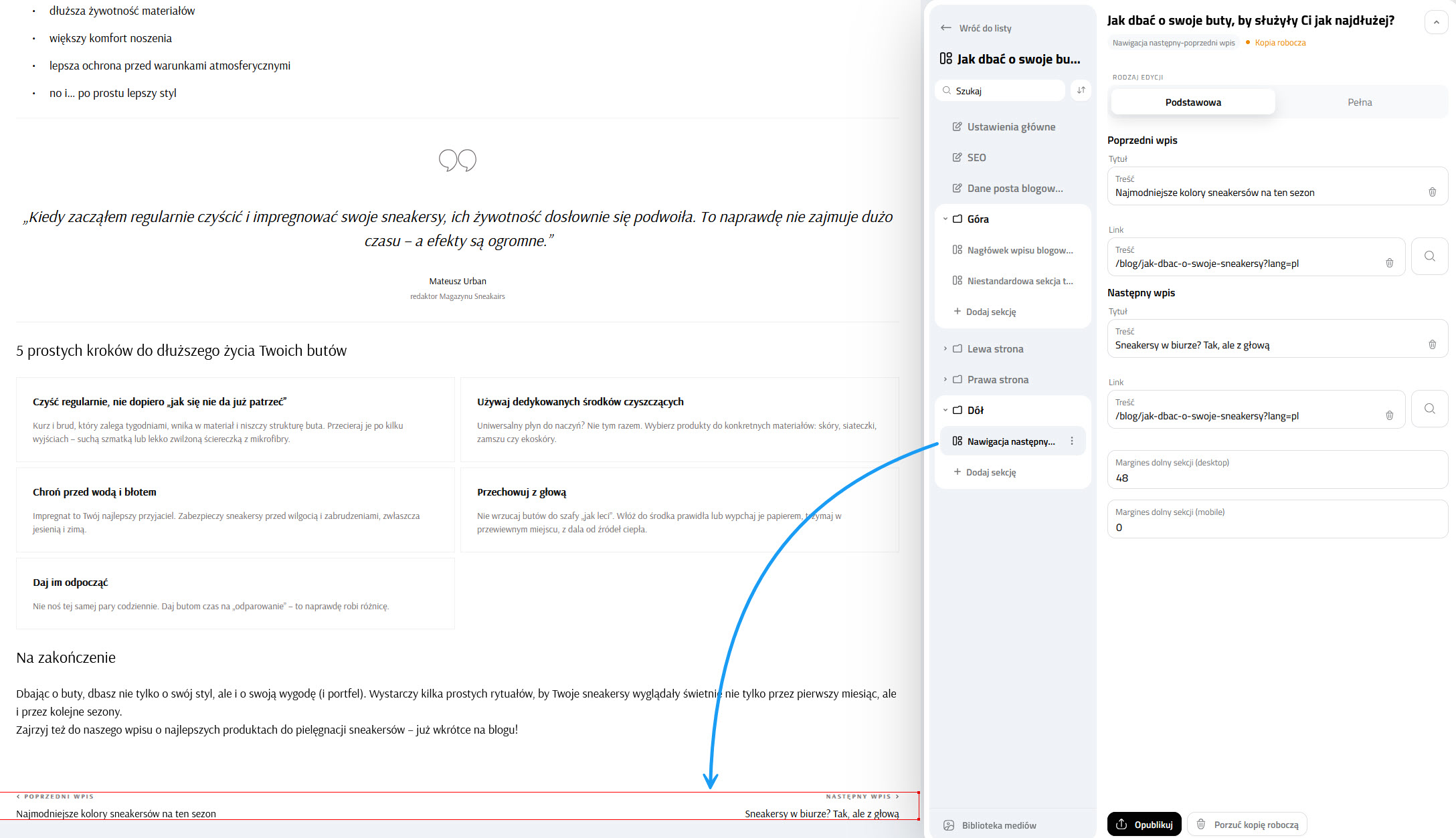The image size is (1456, 838).
Task: Delete next post title via trash icon
Action: [x=1432, y=345]
